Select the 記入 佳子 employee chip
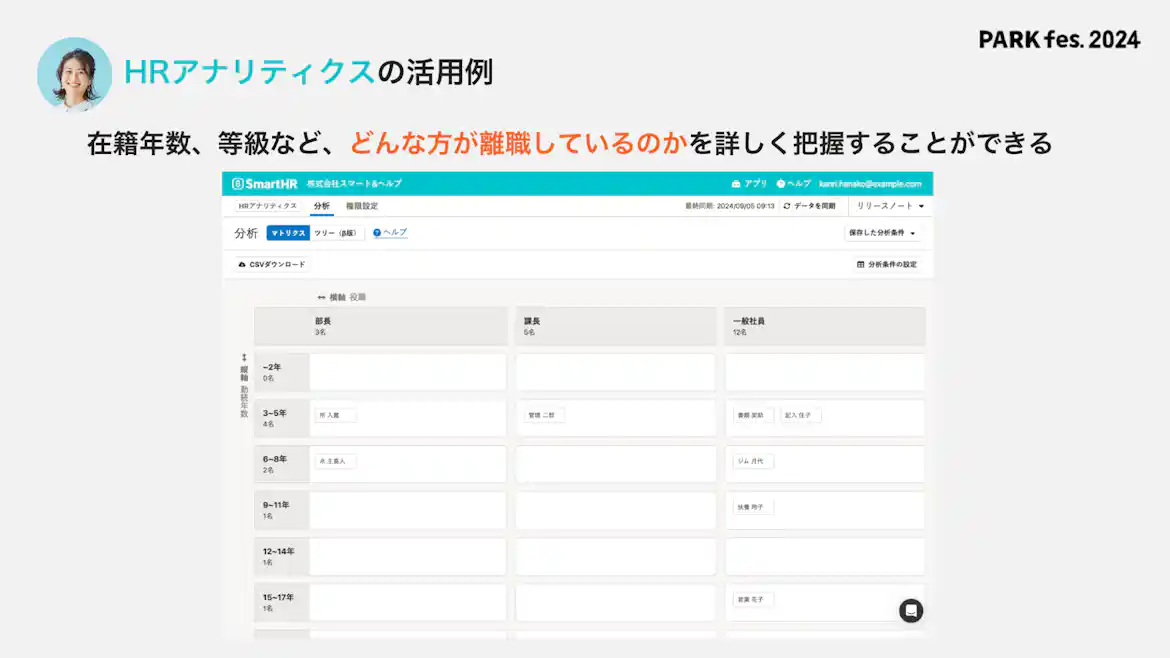This screenshot has height=658, width=1170. click(800, 414)
